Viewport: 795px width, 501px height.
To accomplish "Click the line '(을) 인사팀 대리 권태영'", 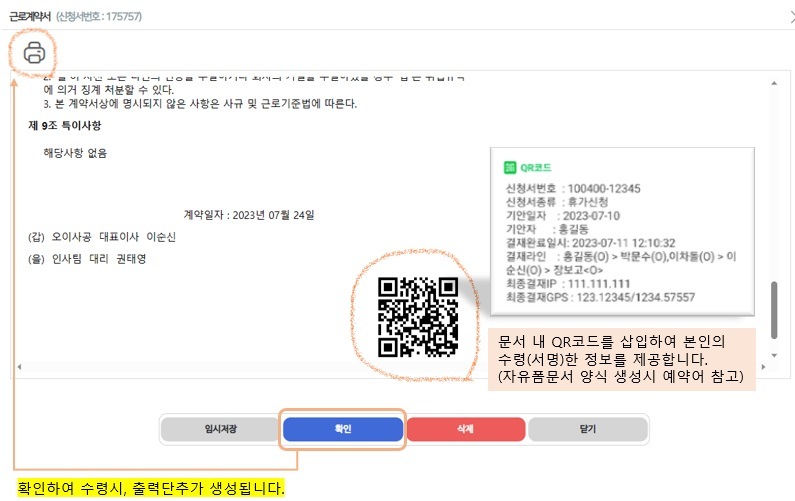I will 87,259.
